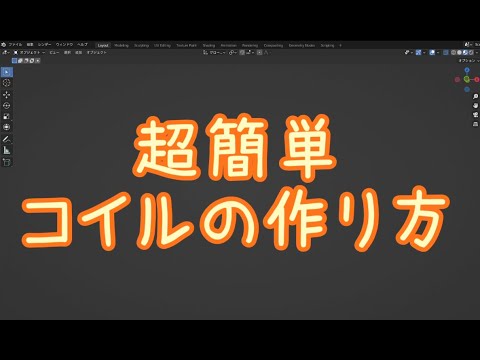The height and width of the screenshot is (360, 480).
Task: Open the viewport View menu
Action: click(54, 52)
